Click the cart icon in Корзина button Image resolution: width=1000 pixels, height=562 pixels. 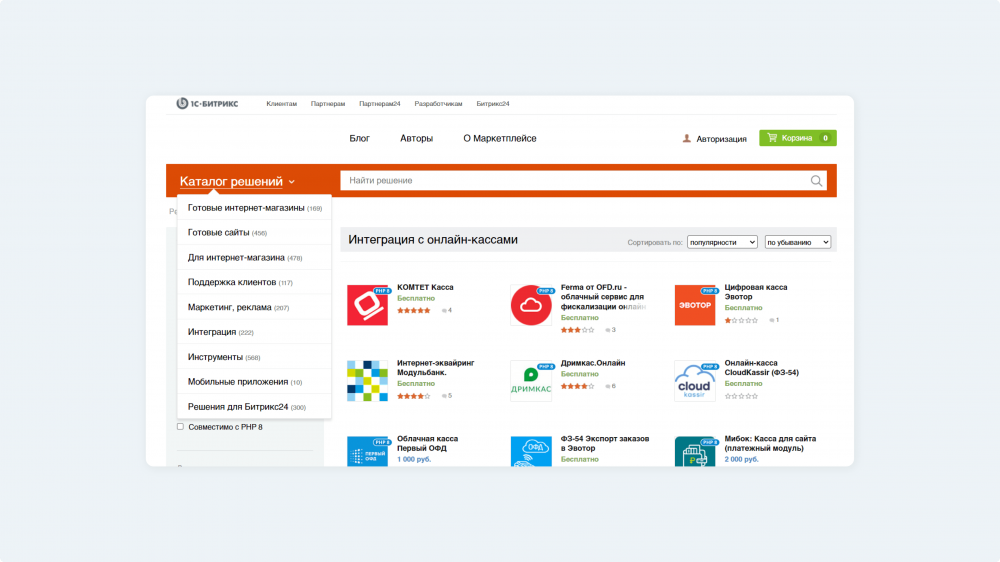point(772,138)
